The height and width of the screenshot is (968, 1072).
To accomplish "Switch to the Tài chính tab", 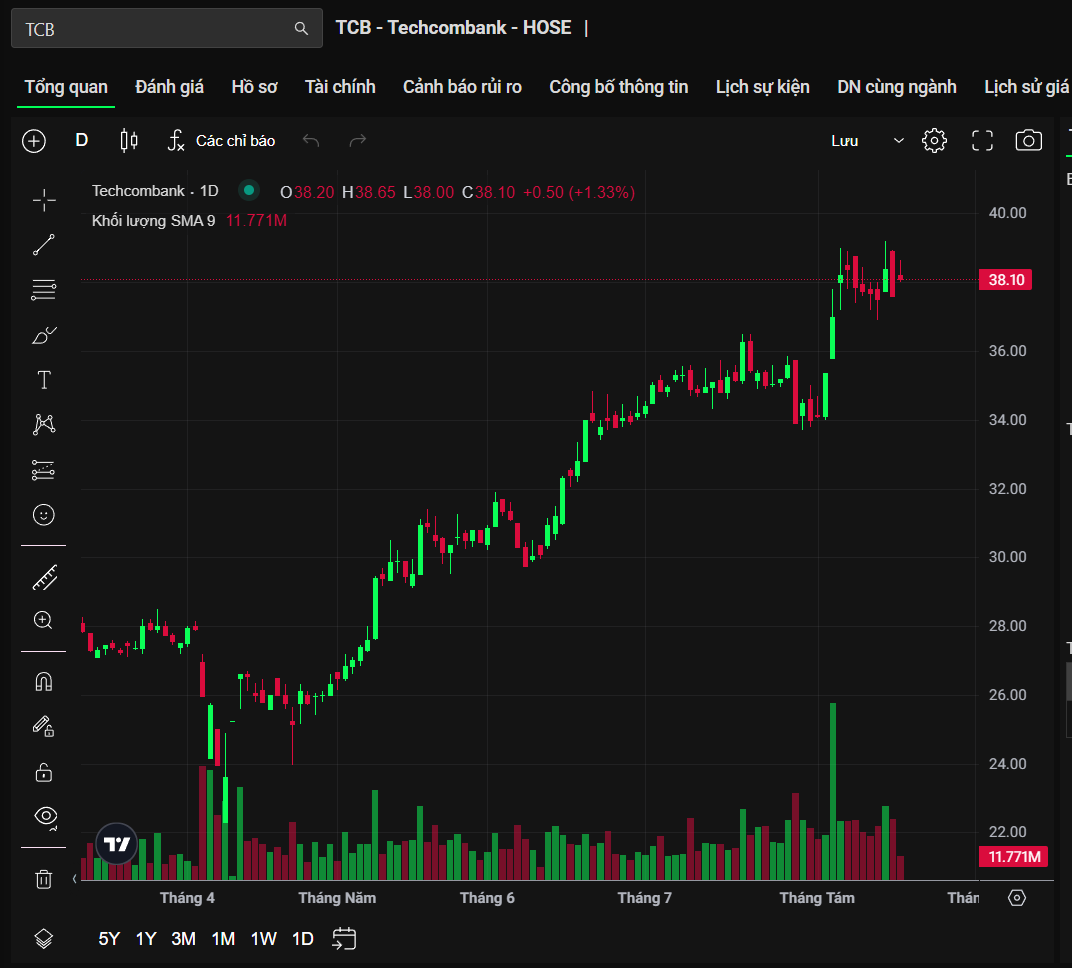I will click(340, 87).
